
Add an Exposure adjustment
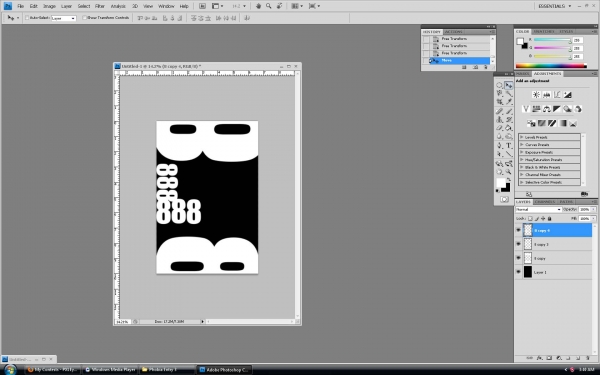point(567,95)
